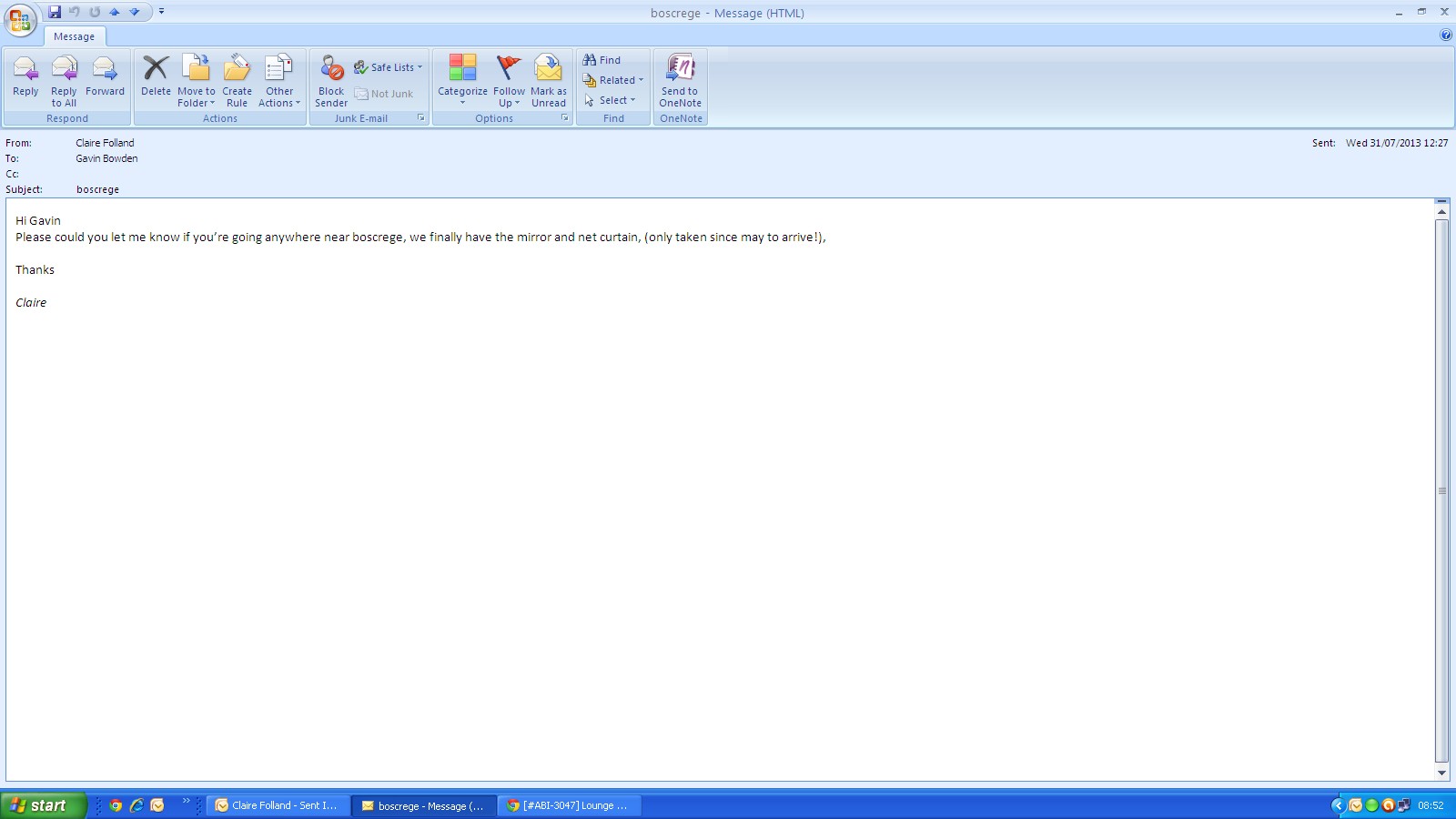
Task: Click recipient name Gavin Bowden
Action: pyautogui.click(x=106, y=158)
